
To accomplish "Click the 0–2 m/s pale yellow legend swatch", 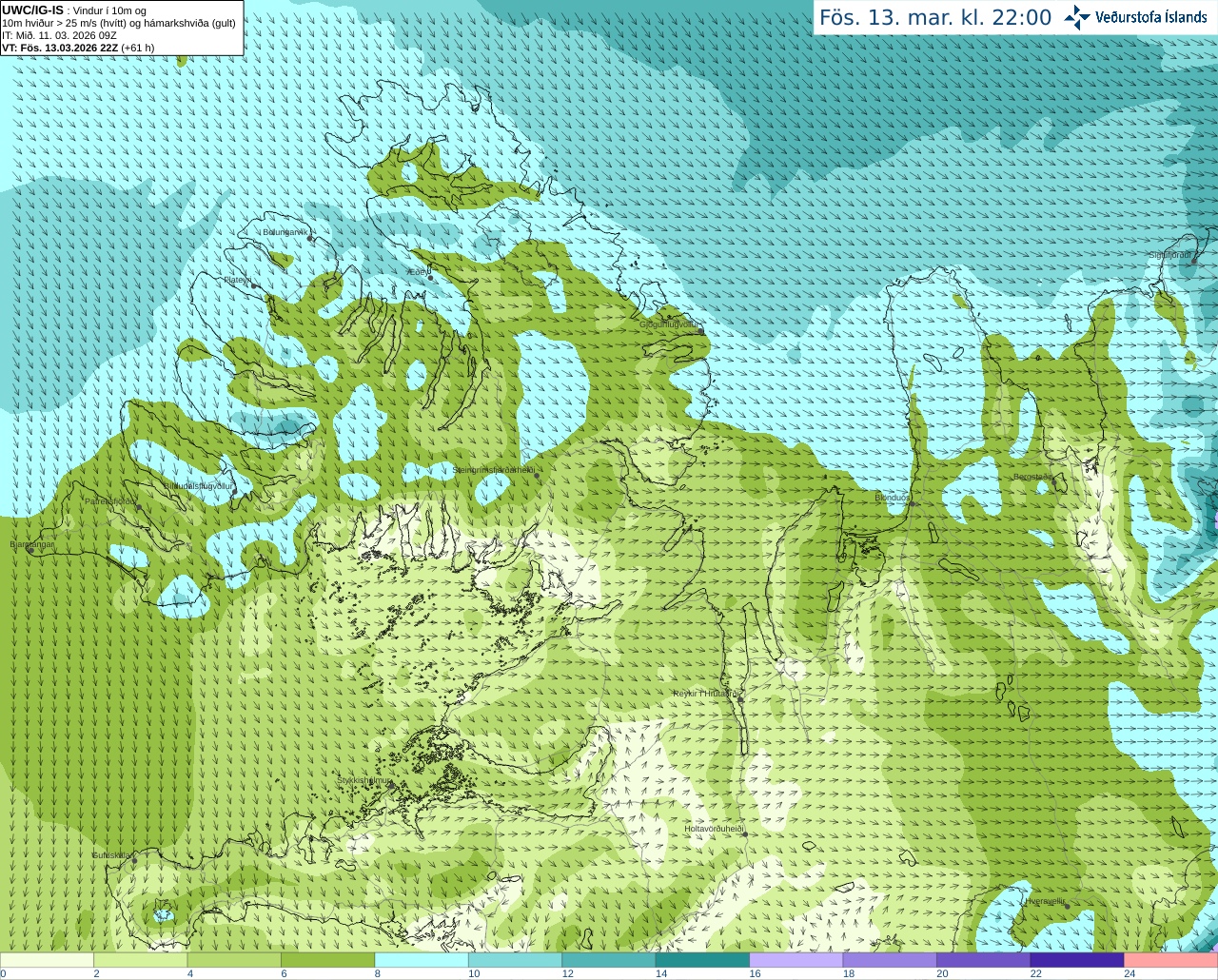I will [x=48, y=960].
